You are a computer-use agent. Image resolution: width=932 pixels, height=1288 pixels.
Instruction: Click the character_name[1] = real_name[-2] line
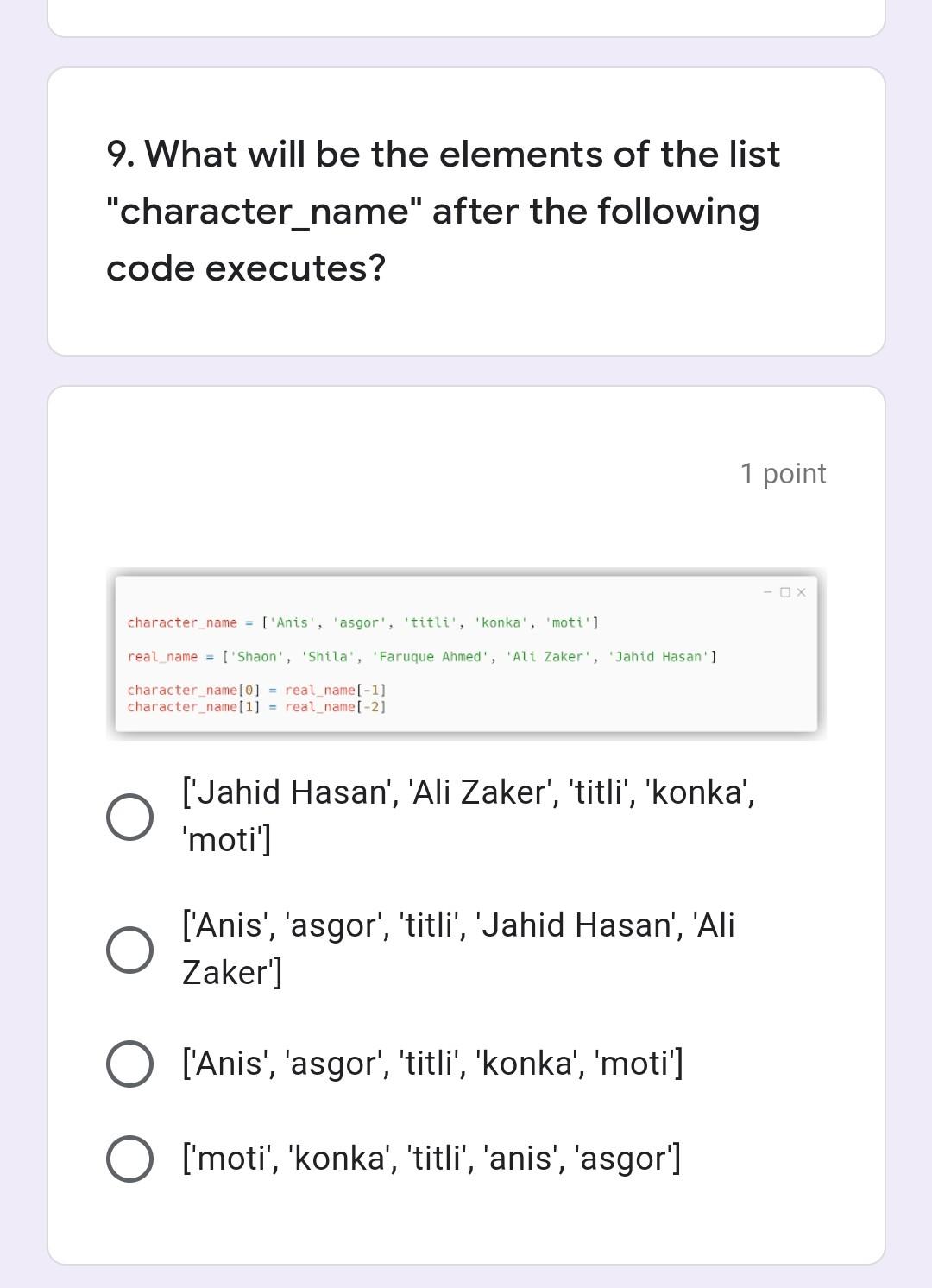256,707
